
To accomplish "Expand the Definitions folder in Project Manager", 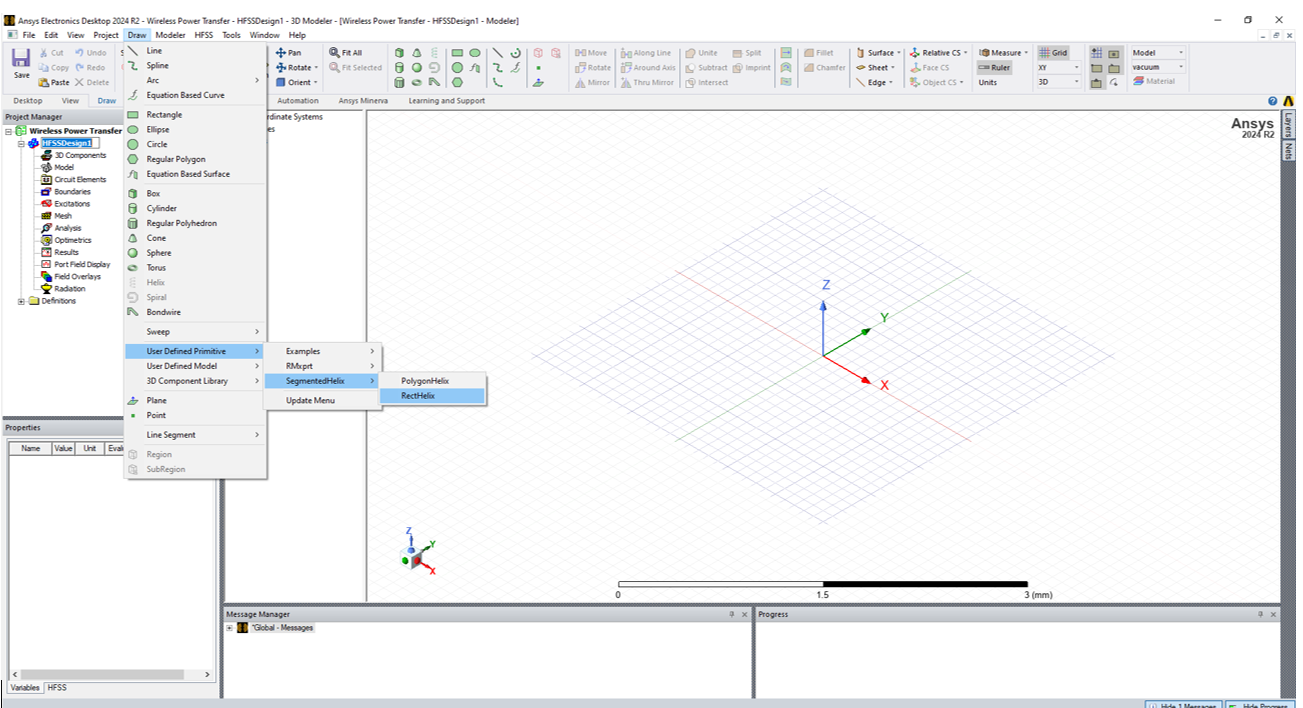I will 22,301.
